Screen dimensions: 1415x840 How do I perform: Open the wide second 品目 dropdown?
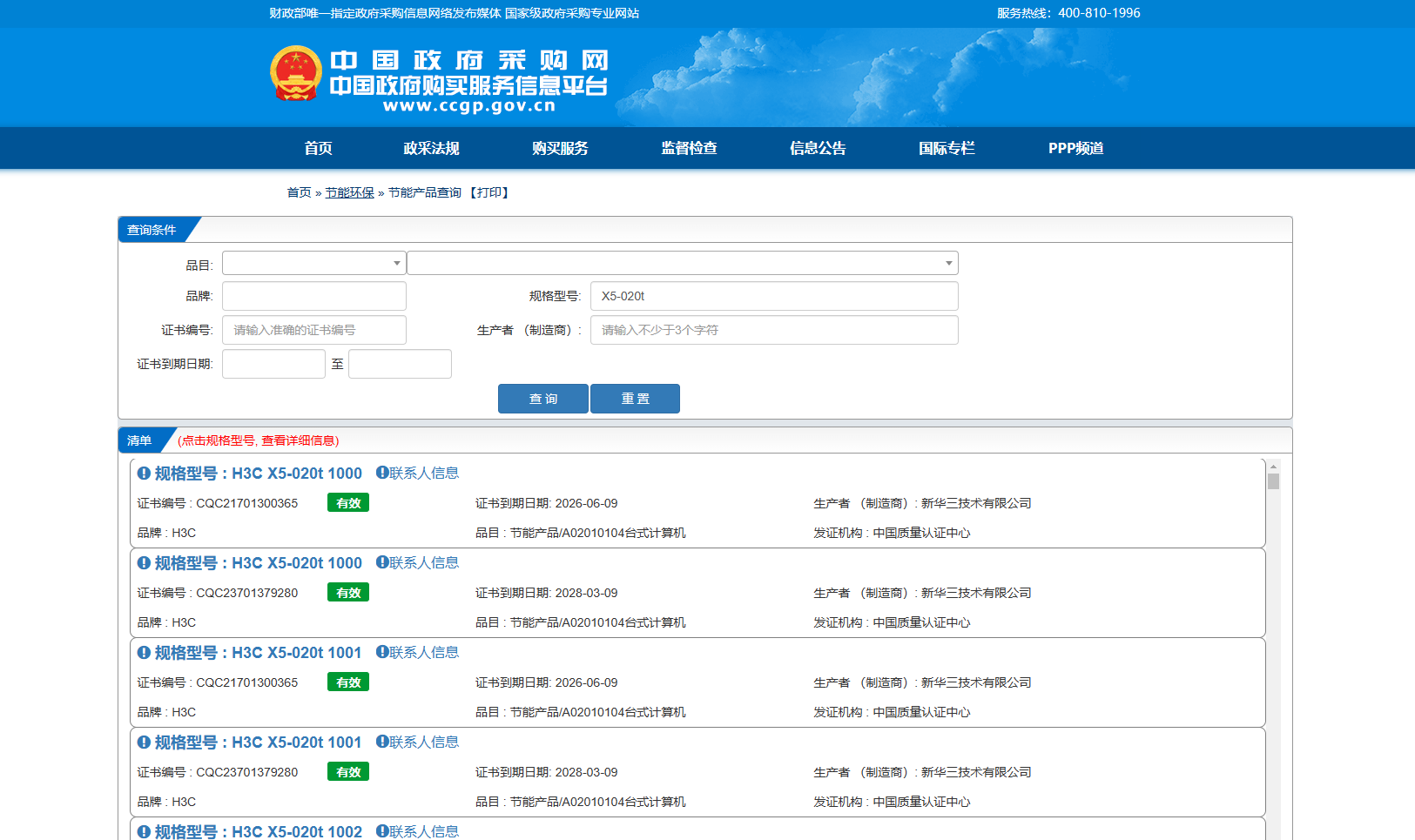pos(683,263)
